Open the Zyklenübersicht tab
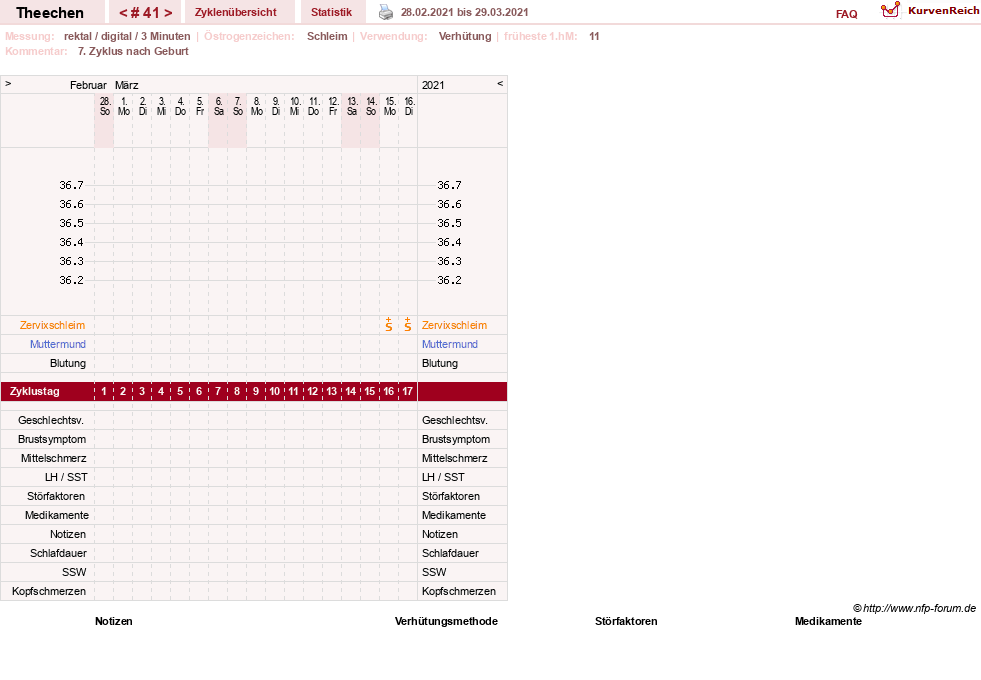Screen dimensions: 981x680 [x=235, y=12]
